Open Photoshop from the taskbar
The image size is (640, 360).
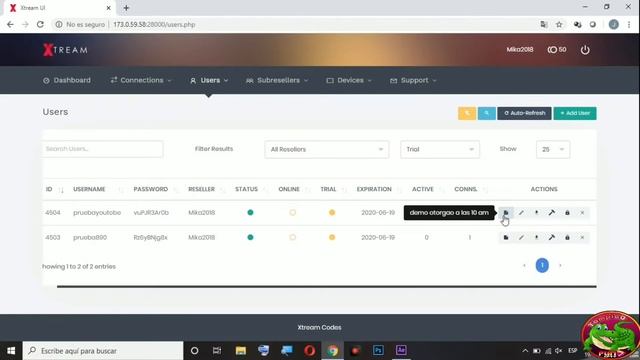click(378, 351)
